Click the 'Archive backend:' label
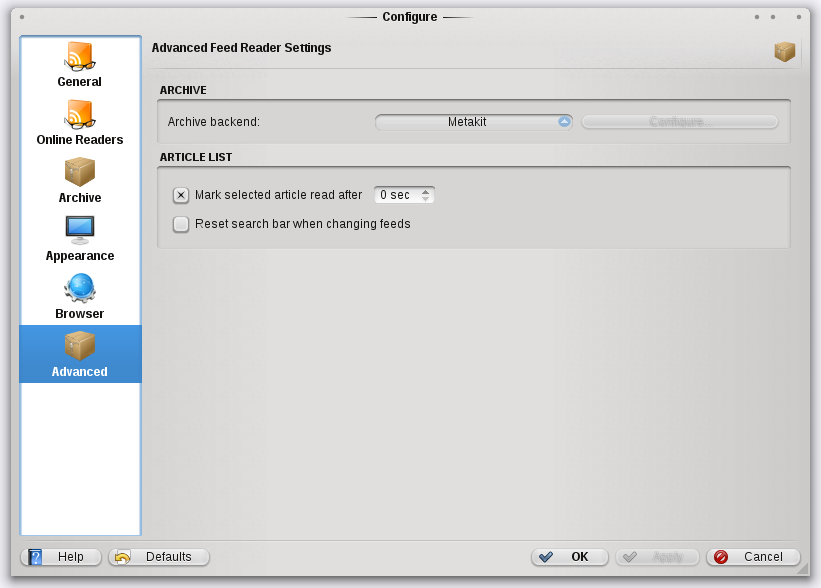This screenshot has height=588, width=821. (214, 122)
